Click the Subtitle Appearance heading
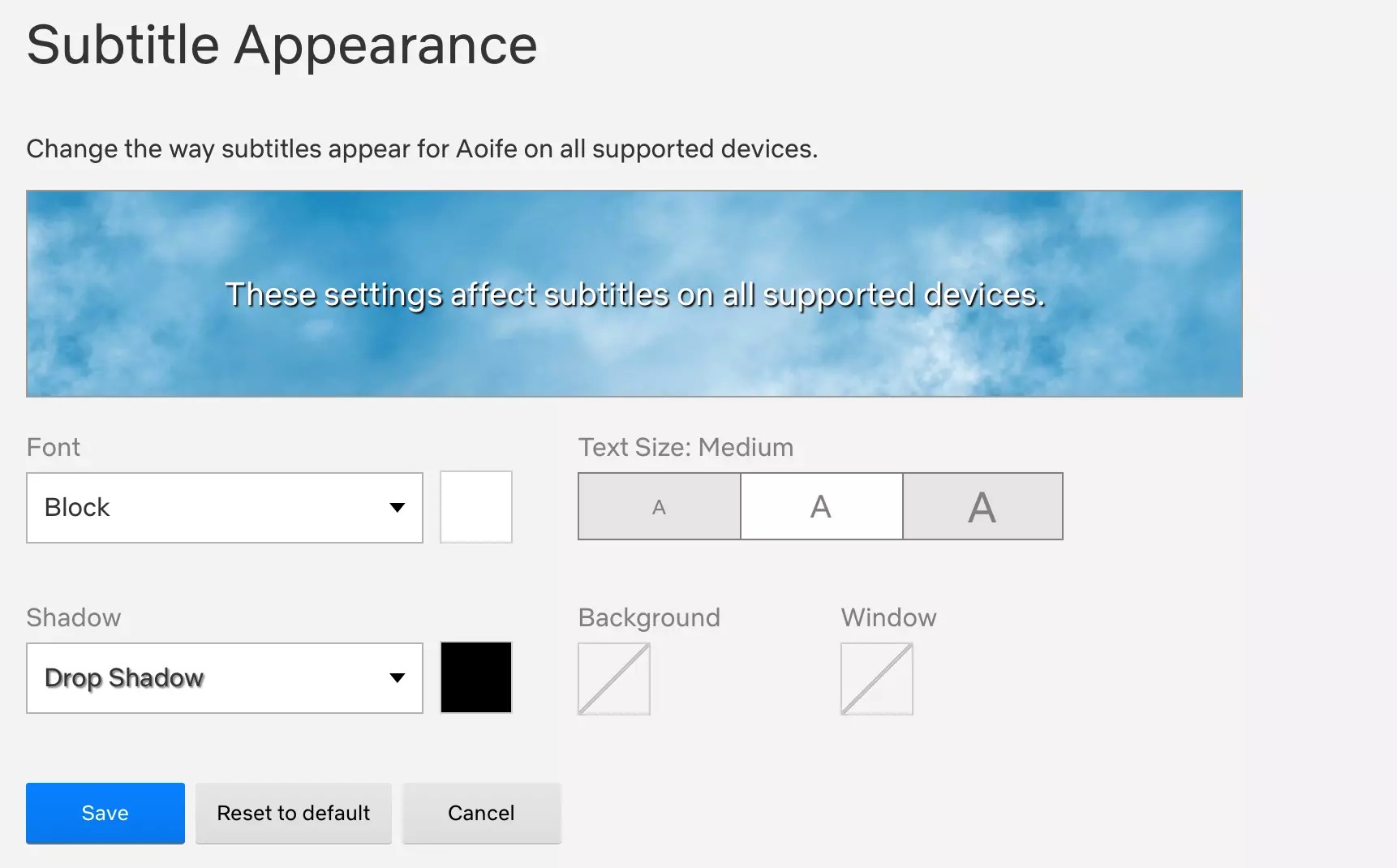1397x868 pixels. point(282,45)
